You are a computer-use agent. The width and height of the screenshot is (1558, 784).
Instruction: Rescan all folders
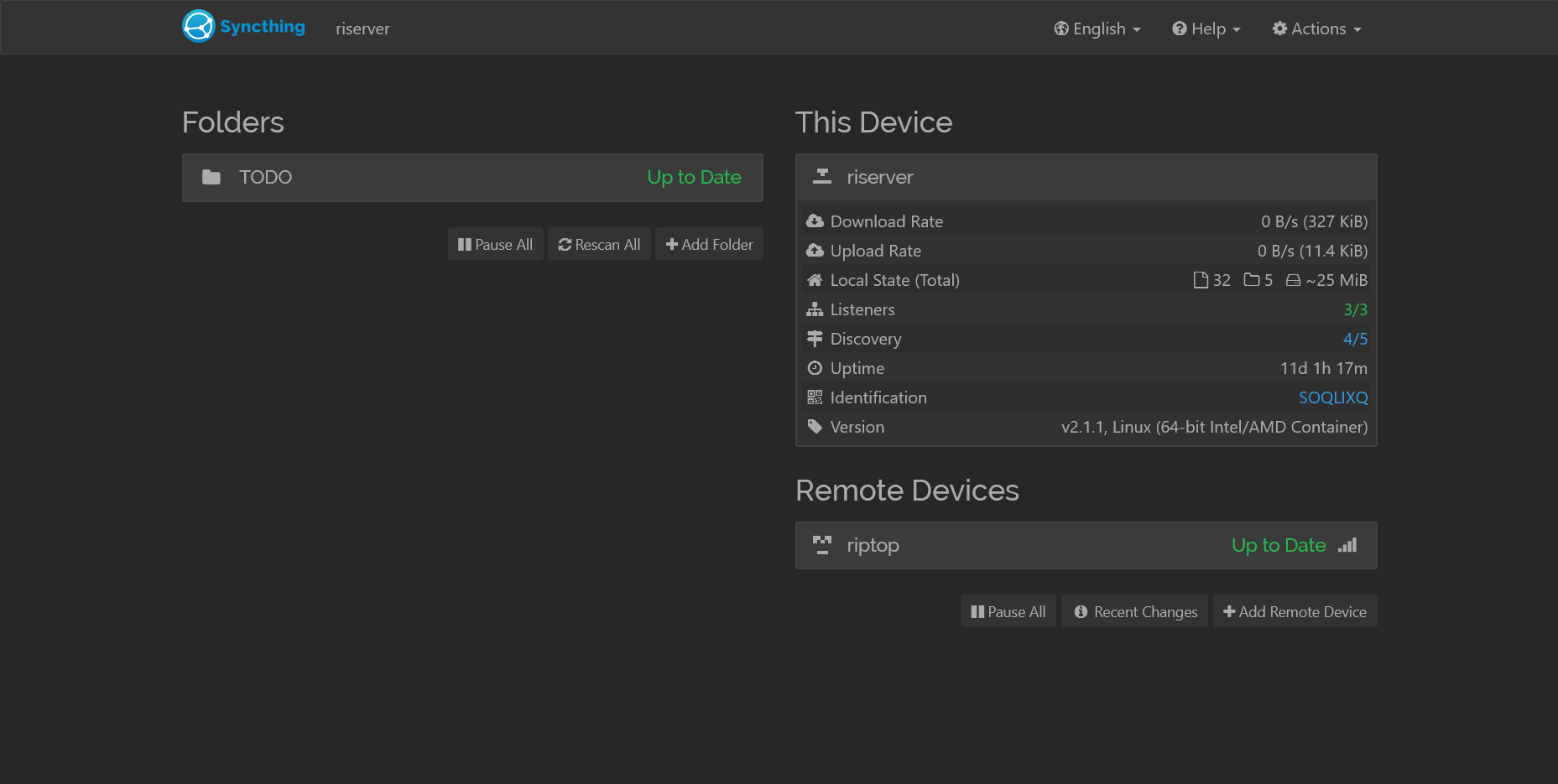[x=599, y=244]
